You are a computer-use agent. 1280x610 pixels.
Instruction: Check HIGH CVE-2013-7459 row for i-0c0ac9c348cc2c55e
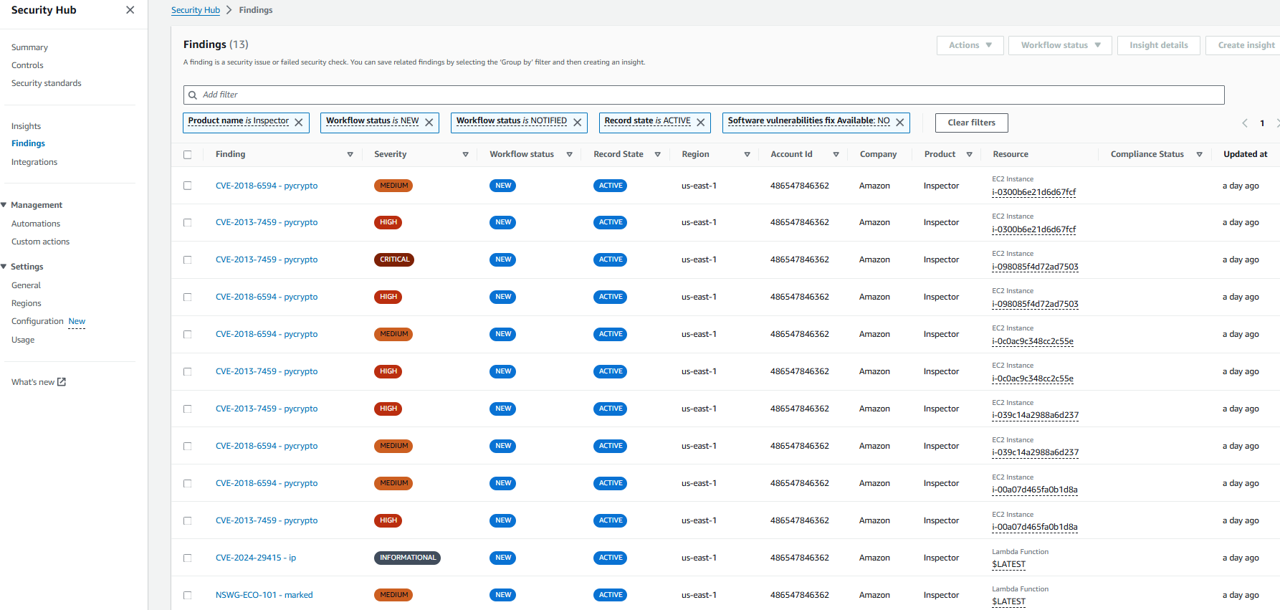[187, 372]
